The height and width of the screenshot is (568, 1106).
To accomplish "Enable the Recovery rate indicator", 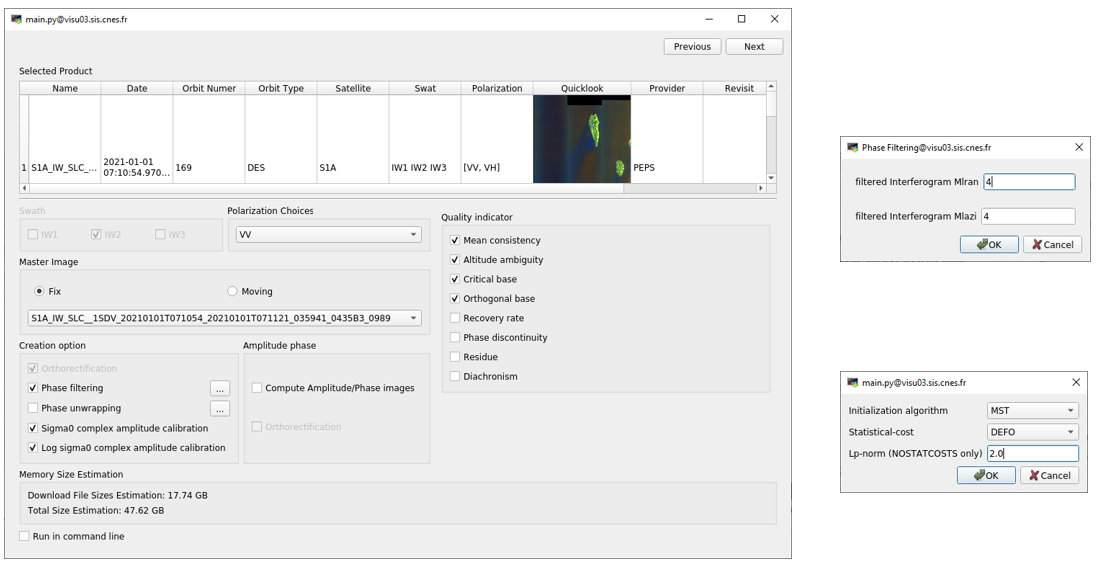I will coord(455,318).
